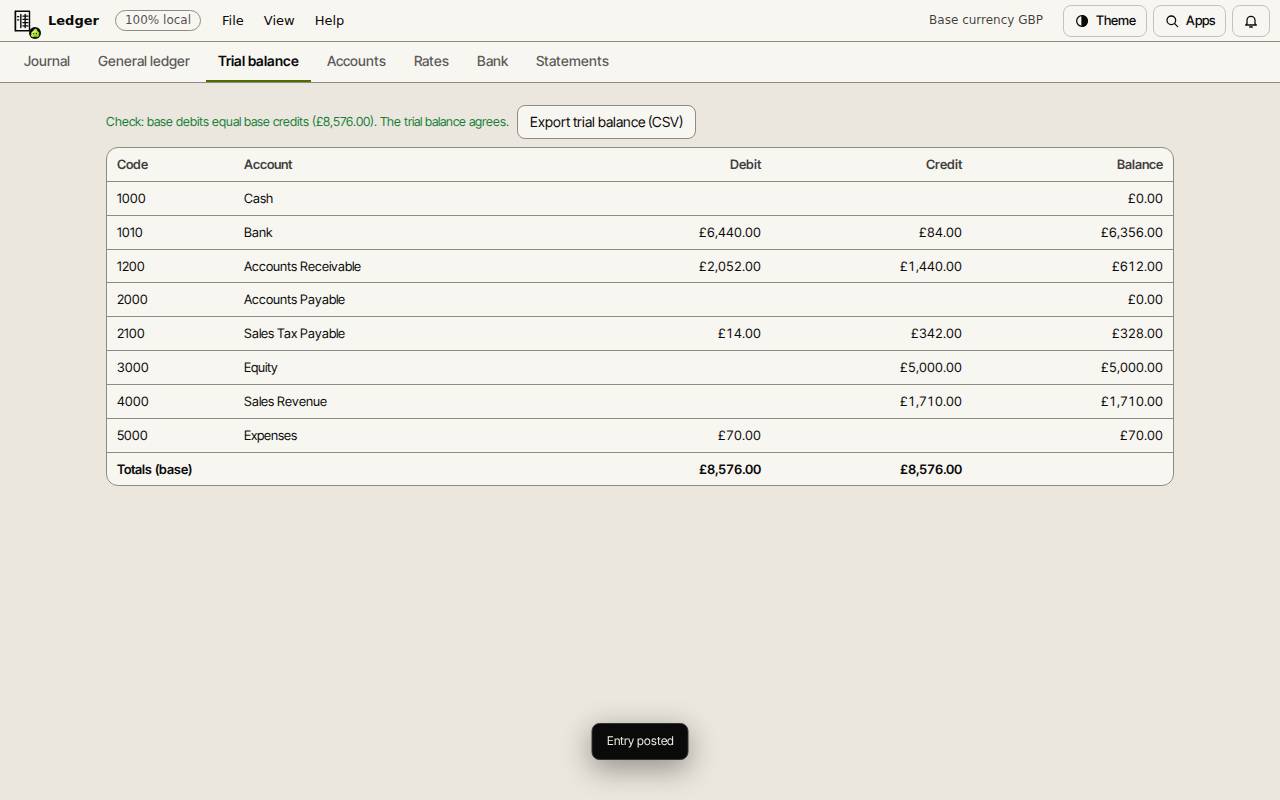Click the green trial balance check message
The image size is (1280, 800).
(307, 122)
